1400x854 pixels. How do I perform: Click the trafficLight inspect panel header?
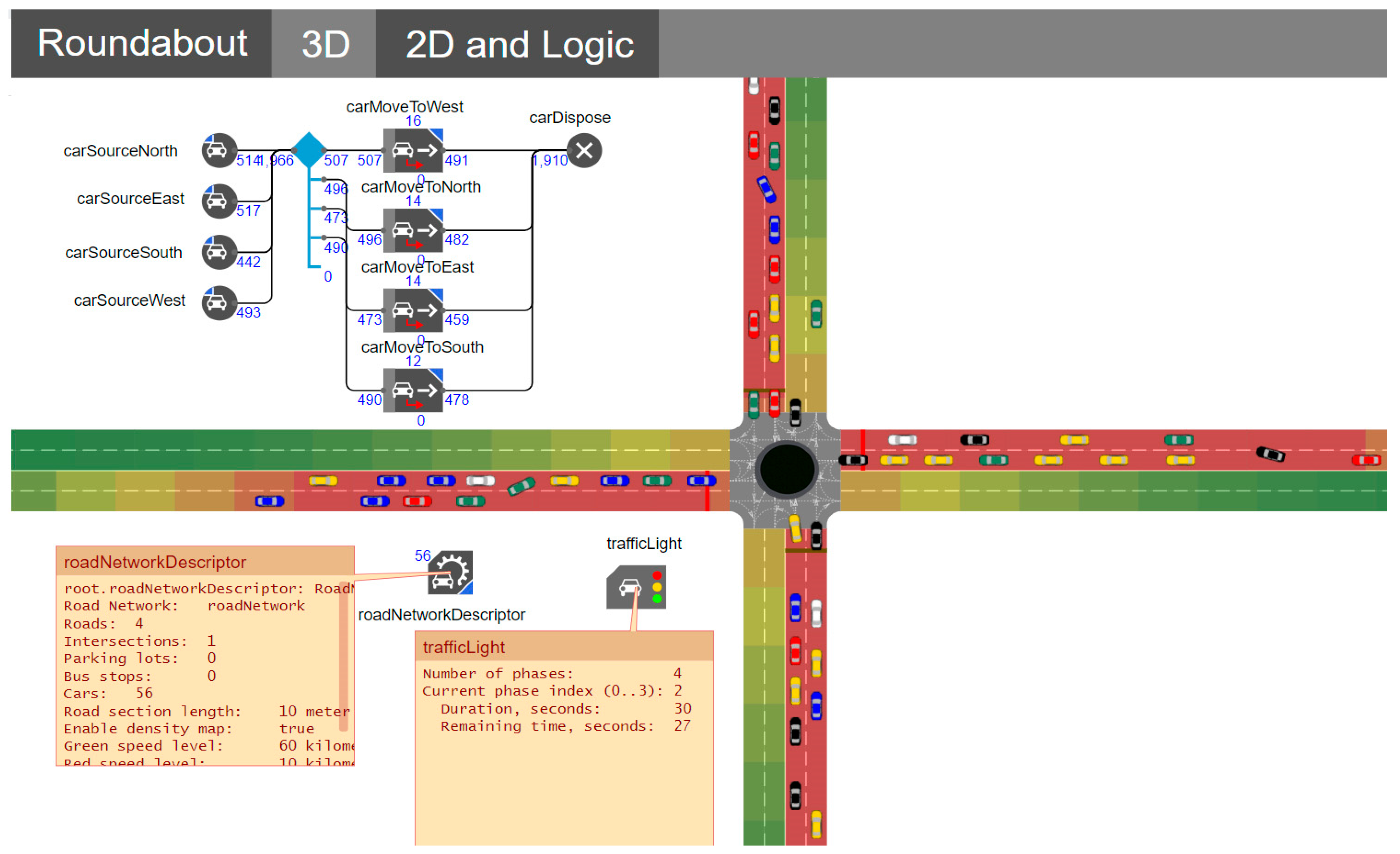tap(564, 647)
